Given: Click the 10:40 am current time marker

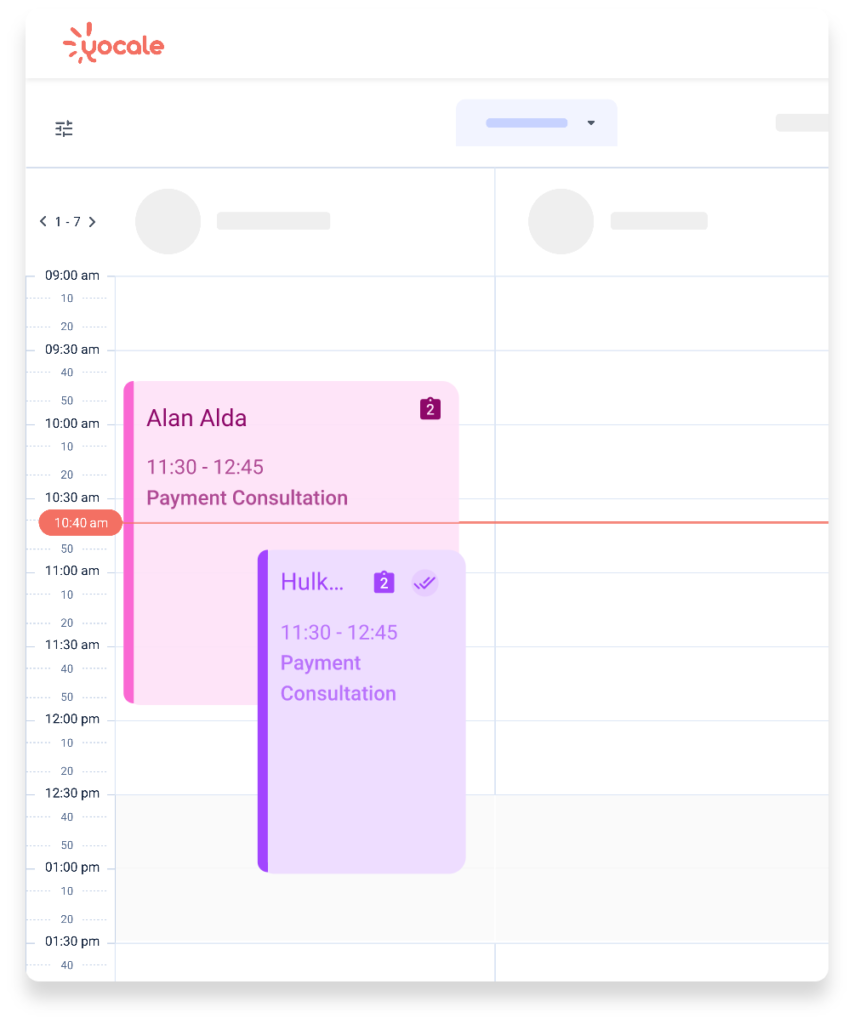Looking at the screenshot, I should coord(80,522).
